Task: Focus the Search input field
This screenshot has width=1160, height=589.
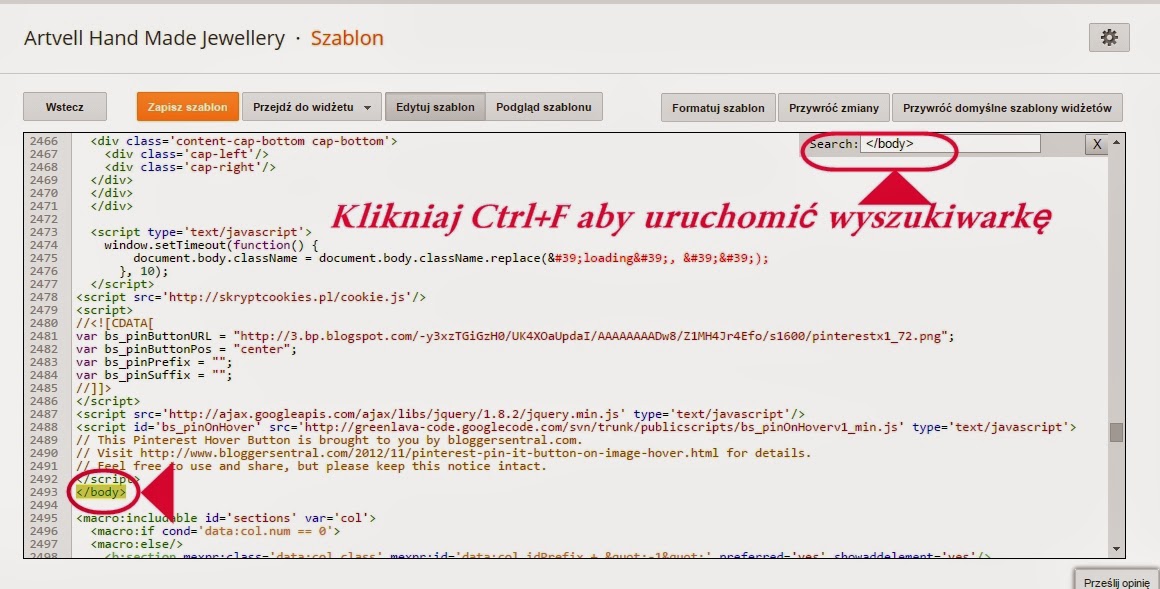Action: coord(950,144)
